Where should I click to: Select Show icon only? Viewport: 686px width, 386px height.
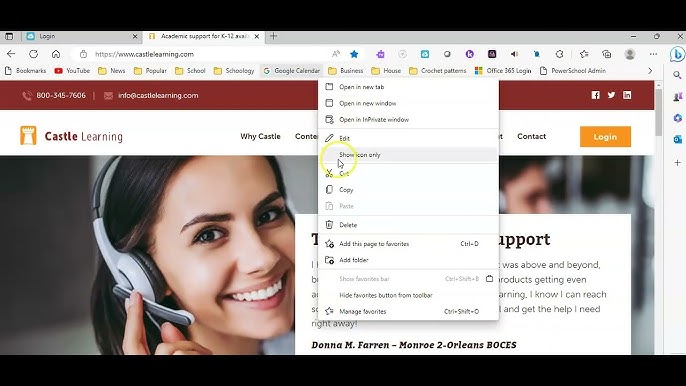(408, 155)
